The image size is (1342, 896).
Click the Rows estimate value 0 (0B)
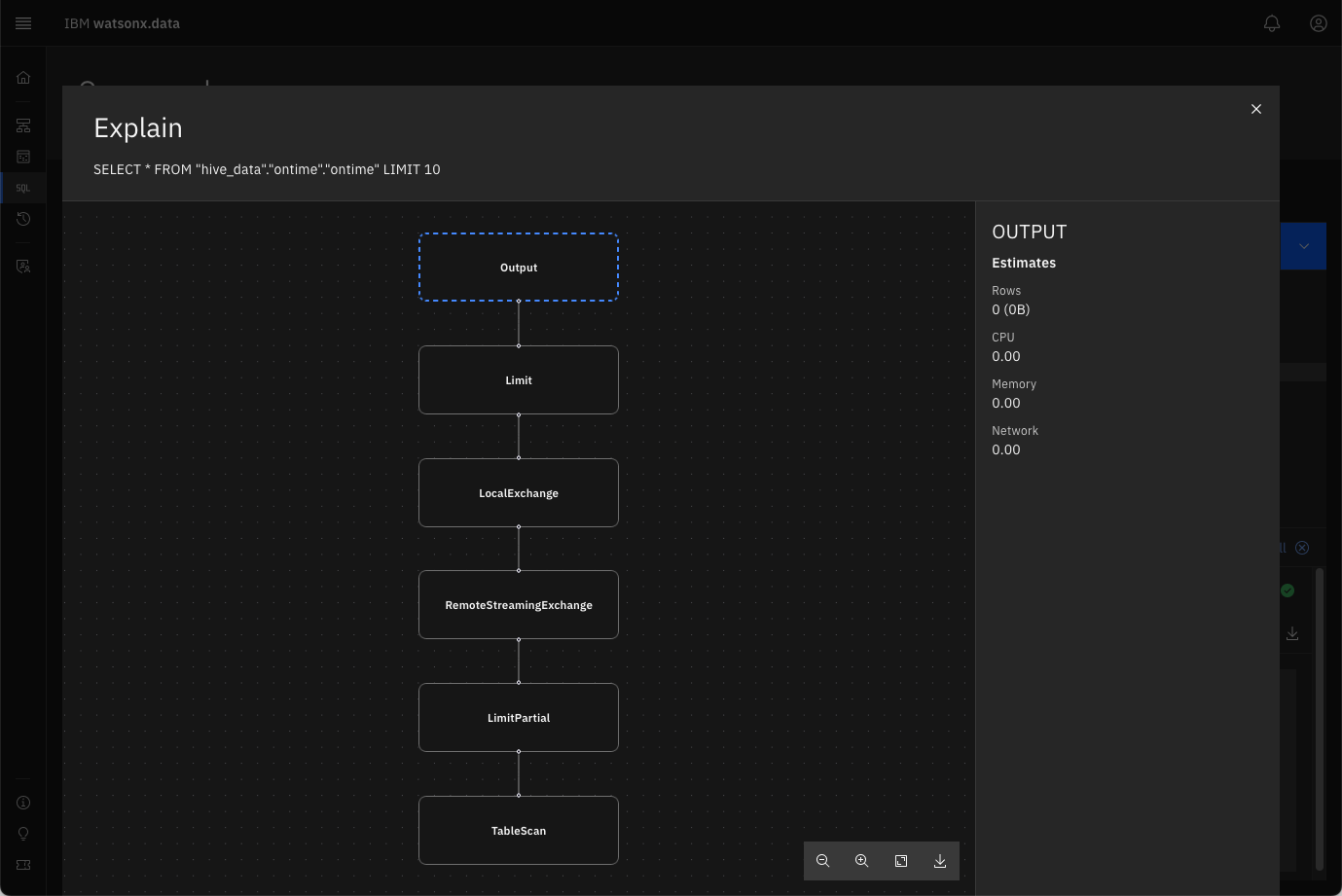click(1010, 309)
